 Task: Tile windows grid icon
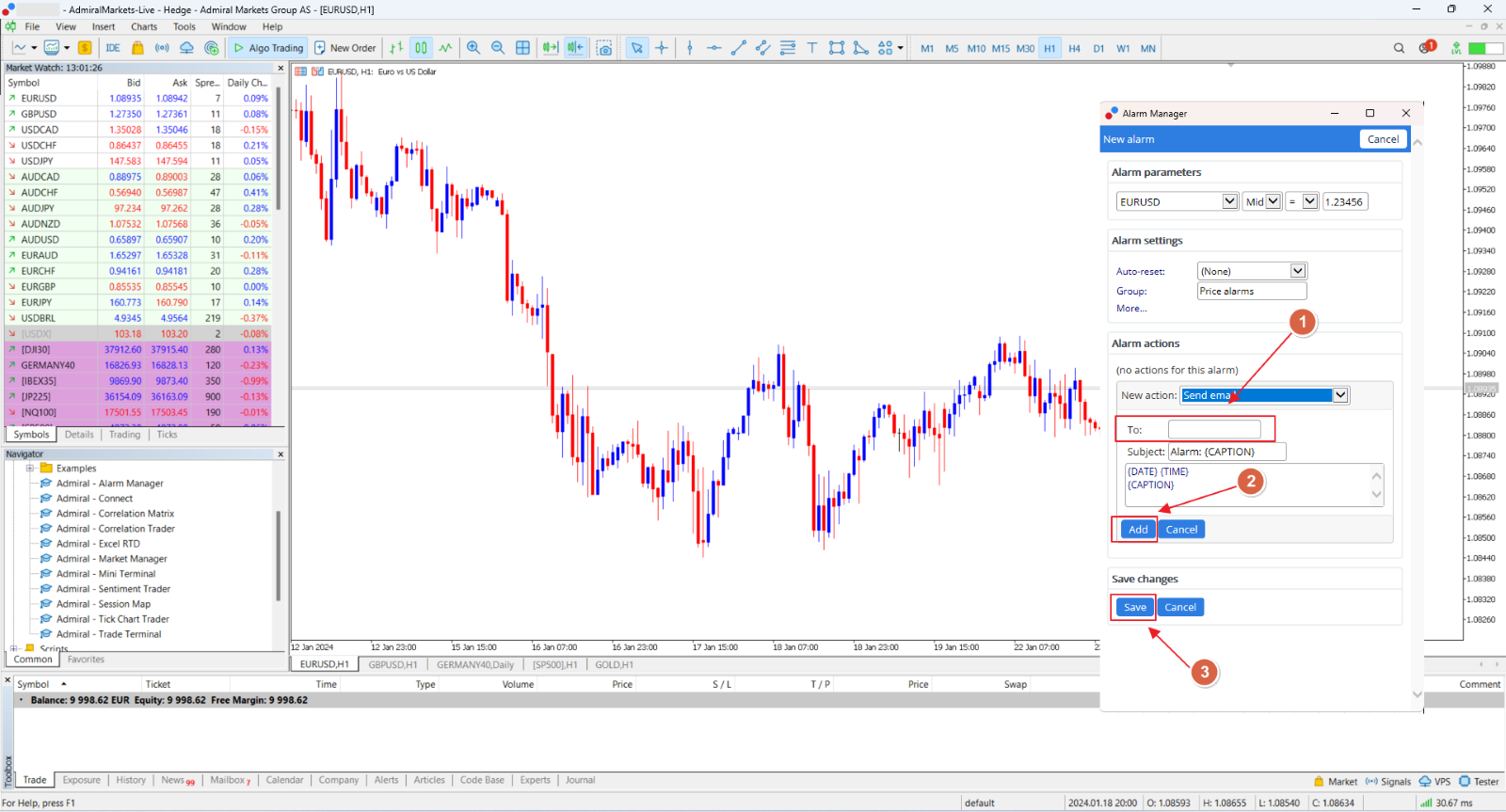[522, 48]
